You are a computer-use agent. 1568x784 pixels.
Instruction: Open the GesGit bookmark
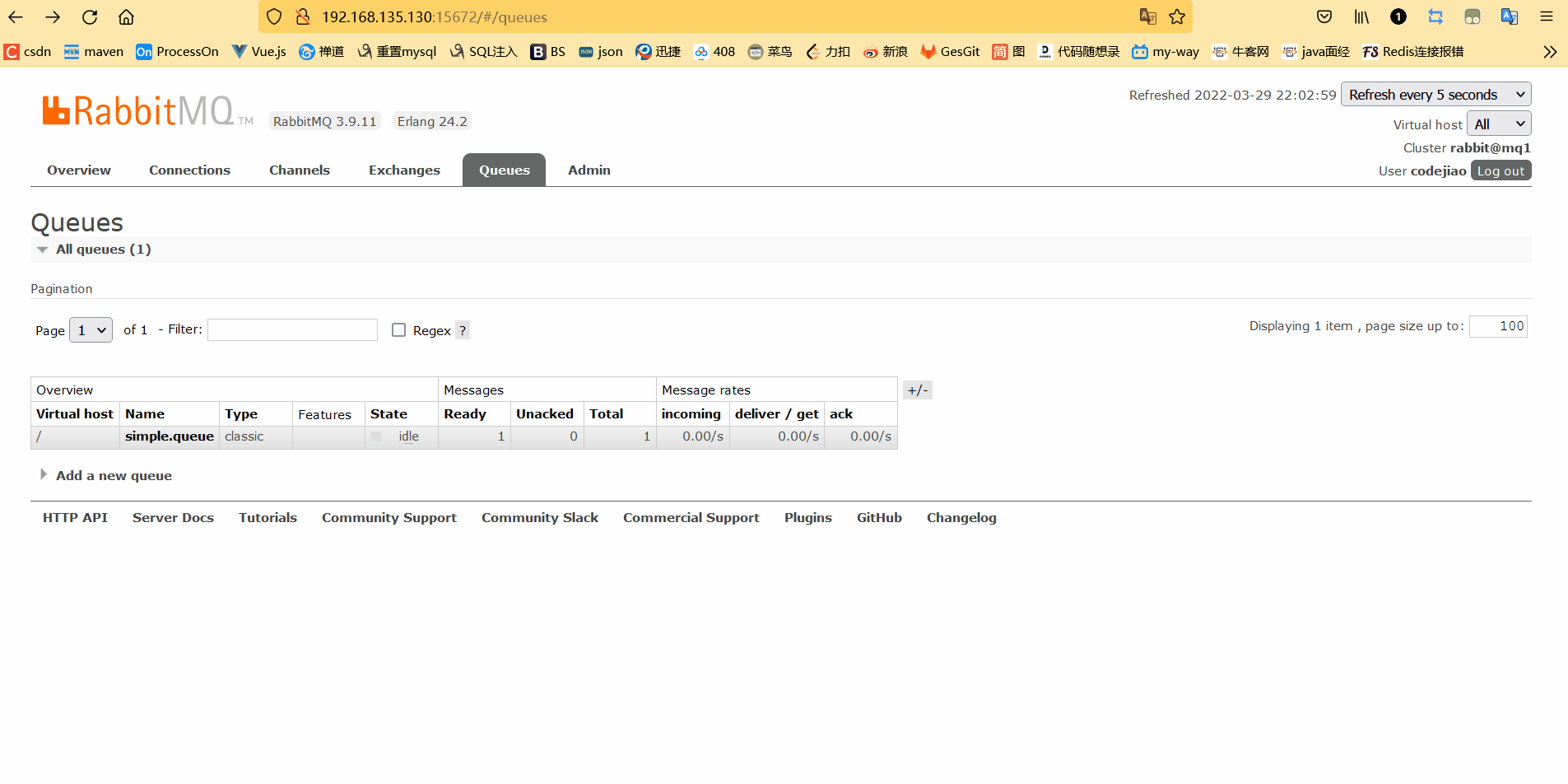(x=950, y=52)
